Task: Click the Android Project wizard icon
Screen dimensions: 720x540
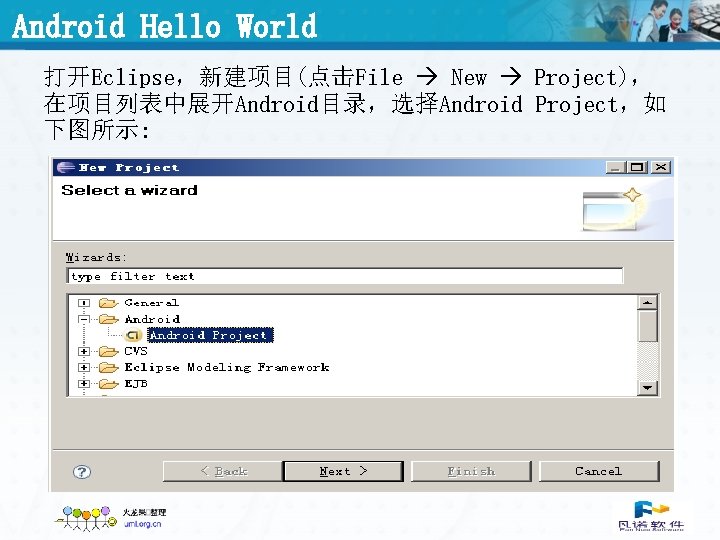Action: click(x=133, y=335)
